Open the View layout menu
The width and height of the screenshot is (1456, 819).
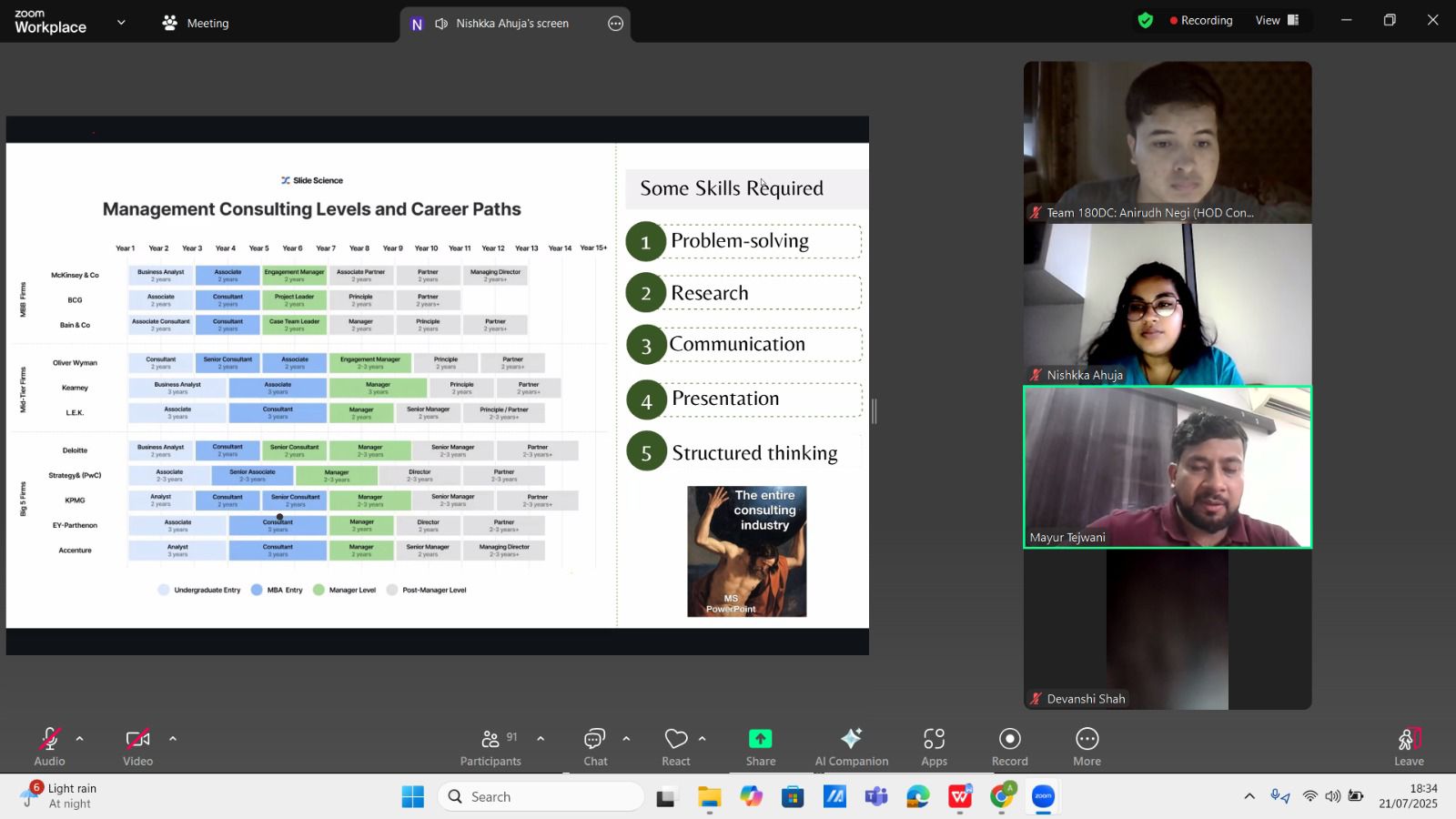pyautogui.click(x=1277, y=20)
